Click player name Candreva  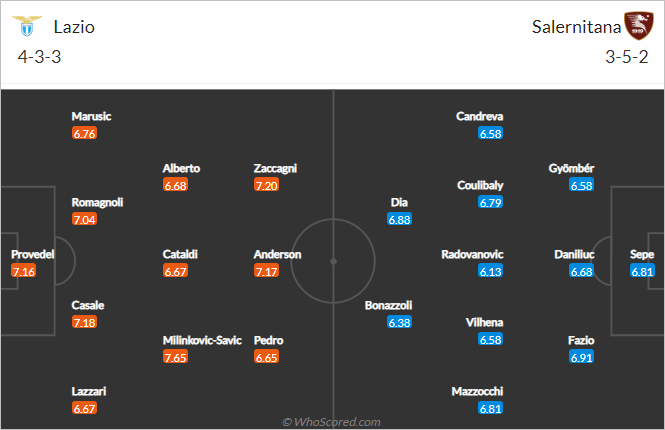480,116
